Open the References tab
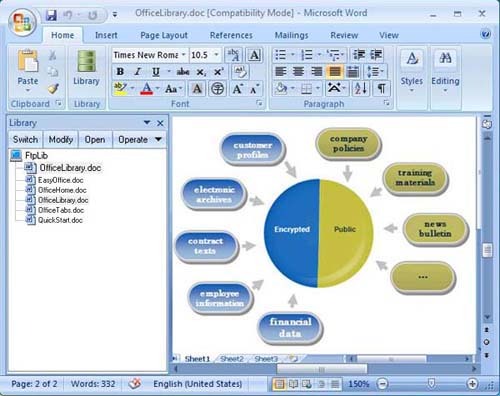The width and height of the screenshot is (500, 396). click(231, 35)
